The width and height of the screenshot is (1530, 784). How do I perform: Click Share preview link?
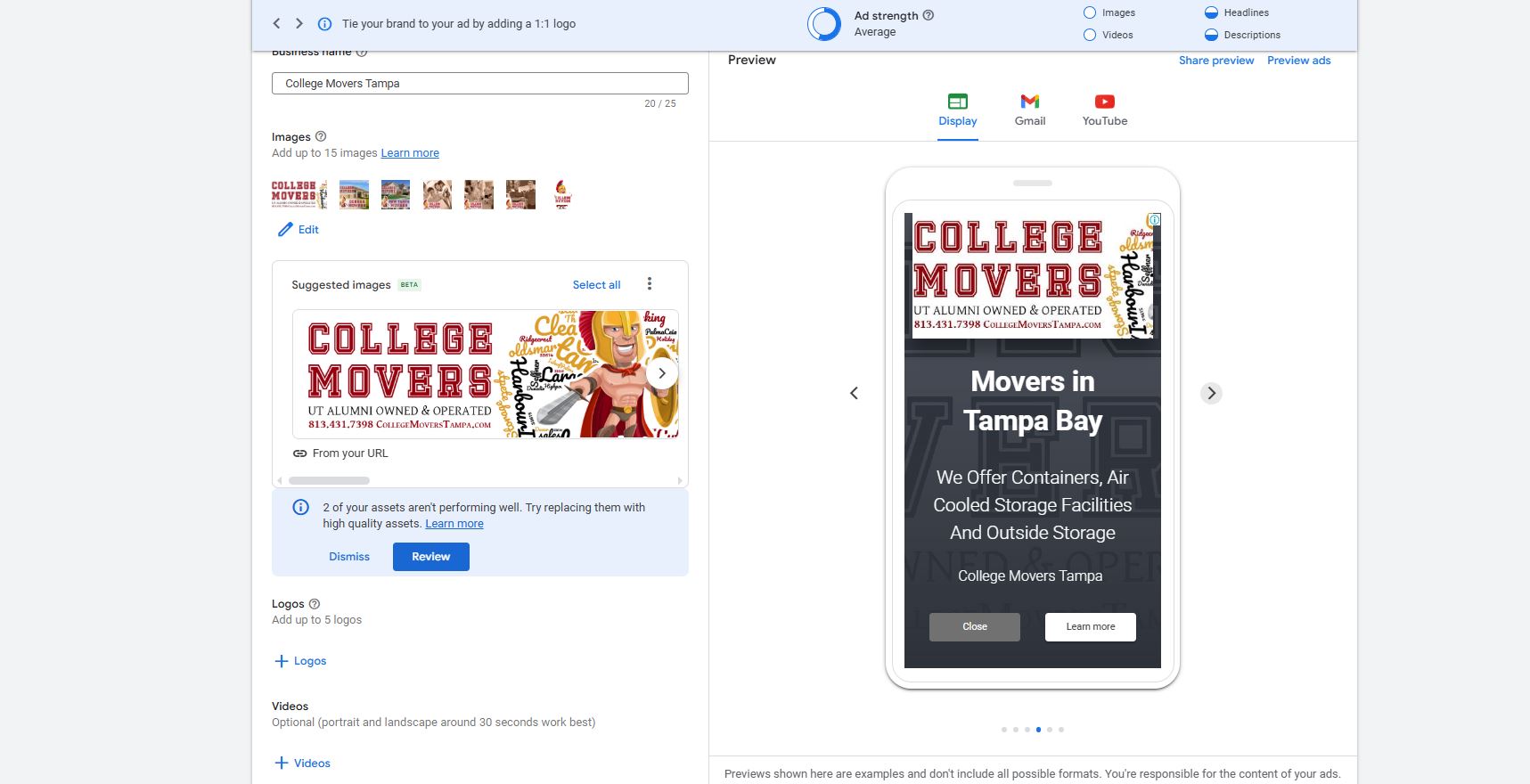point(1216,61)
